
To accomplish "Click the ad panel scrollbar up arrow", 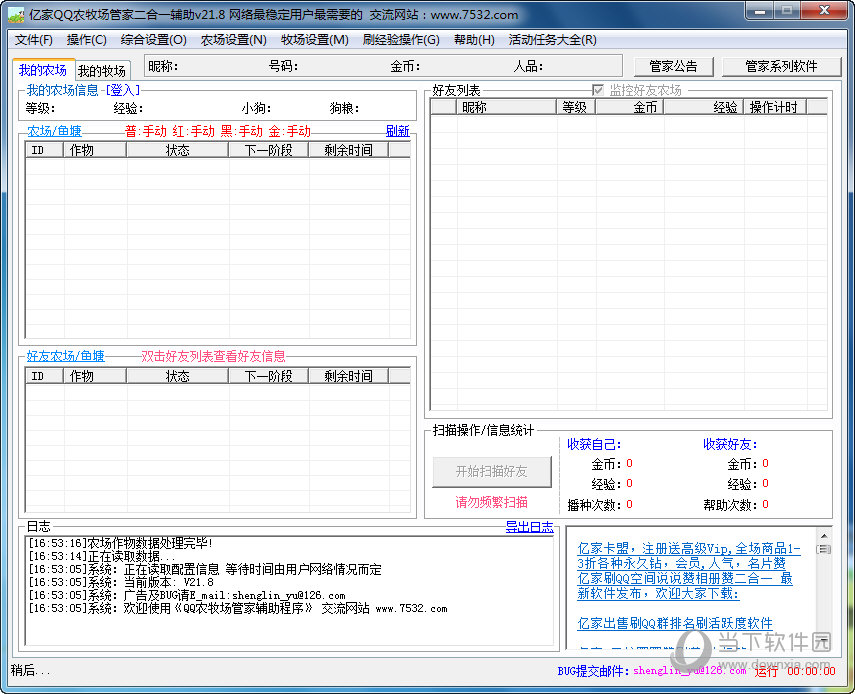I will 824,535.
